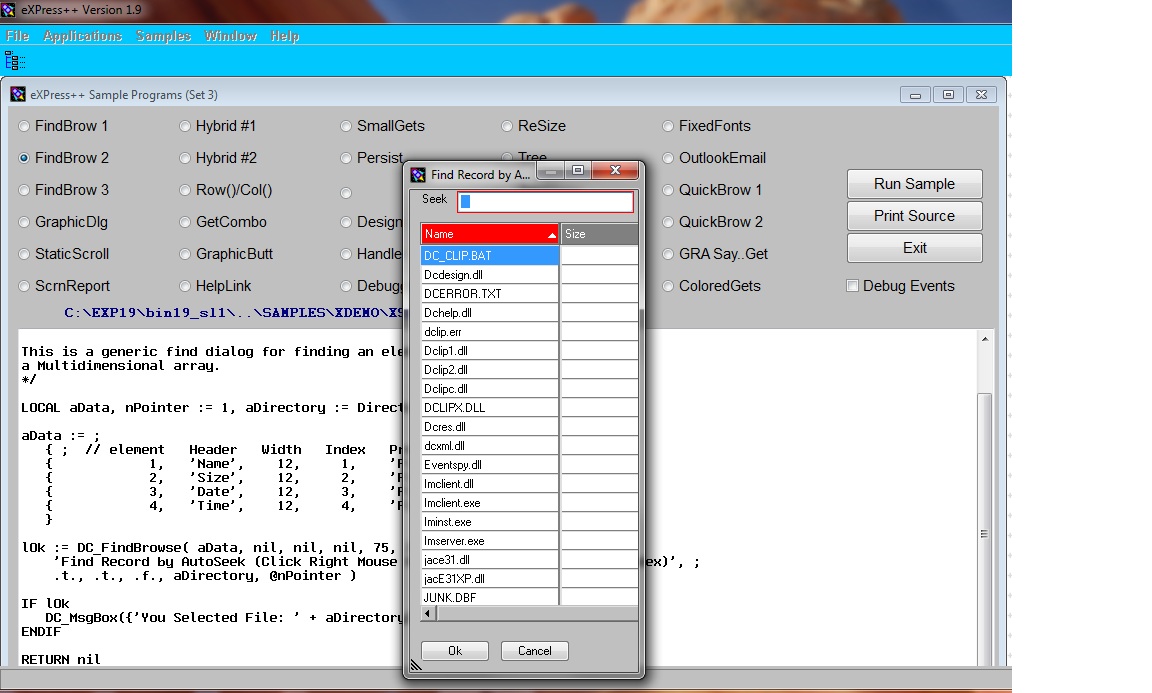The width and height of the screenshot is (1152, 693).
Task: Open the Samples menu
Action: pyautogui.click(x=163, y=36)
